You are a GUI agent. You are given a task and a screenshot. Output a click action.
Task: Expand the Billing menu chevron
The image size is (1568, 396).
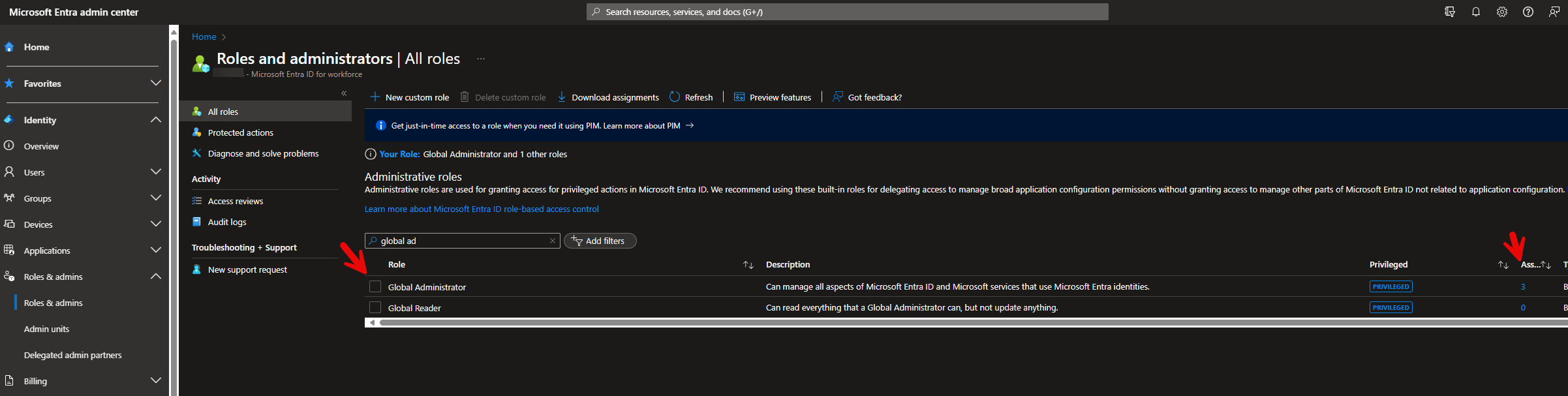pos(156,380)
